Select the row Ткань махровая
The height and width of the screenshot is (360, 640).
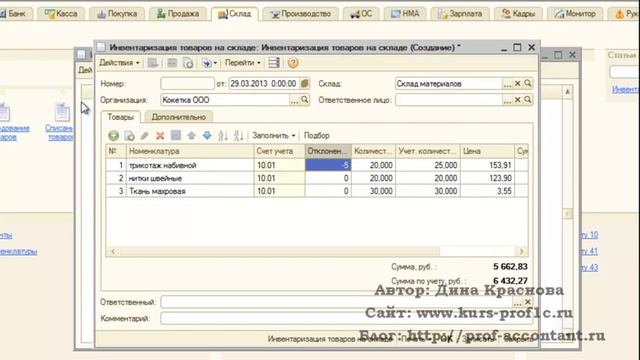click(317, 191)
